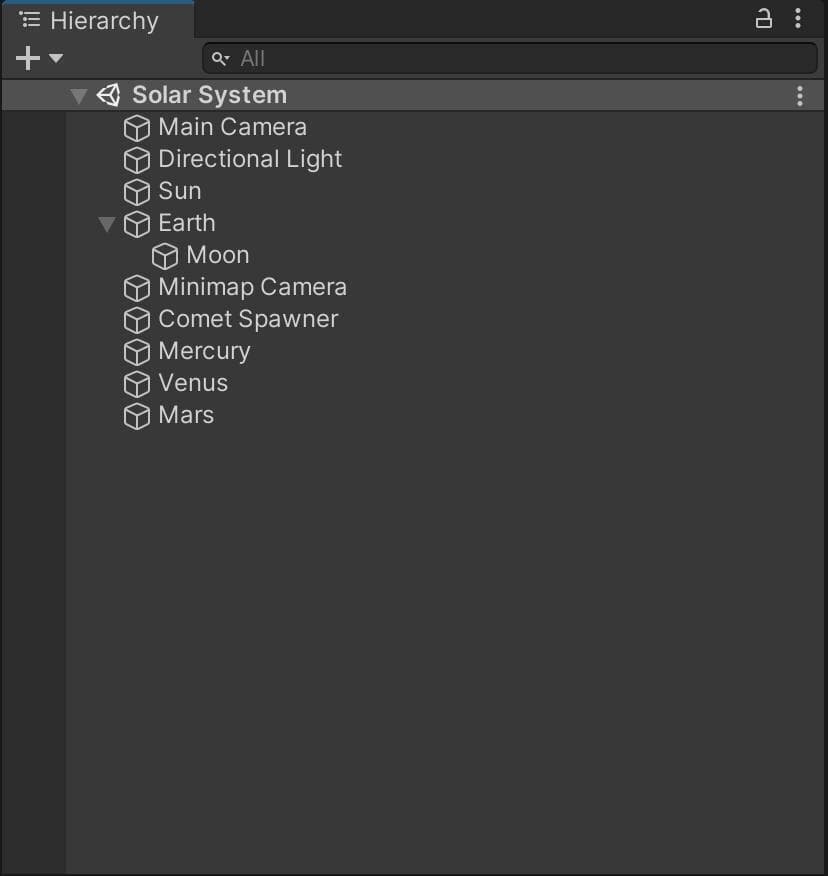The width and height of the screenshot is (828, 876).
Task: Click the search type magnifier dropdown
Action: [x=221, y=59]
